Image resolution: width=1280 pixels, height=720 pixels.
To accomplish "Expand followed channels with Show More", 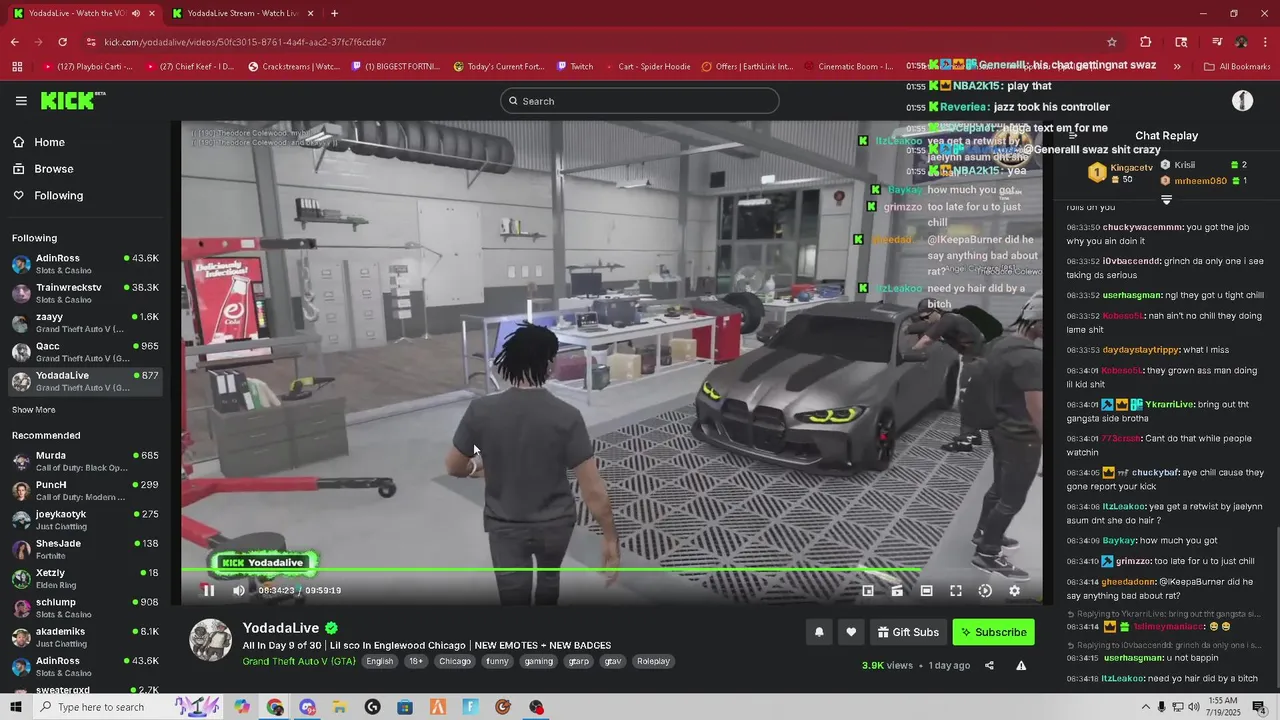I will coord(33,410).
